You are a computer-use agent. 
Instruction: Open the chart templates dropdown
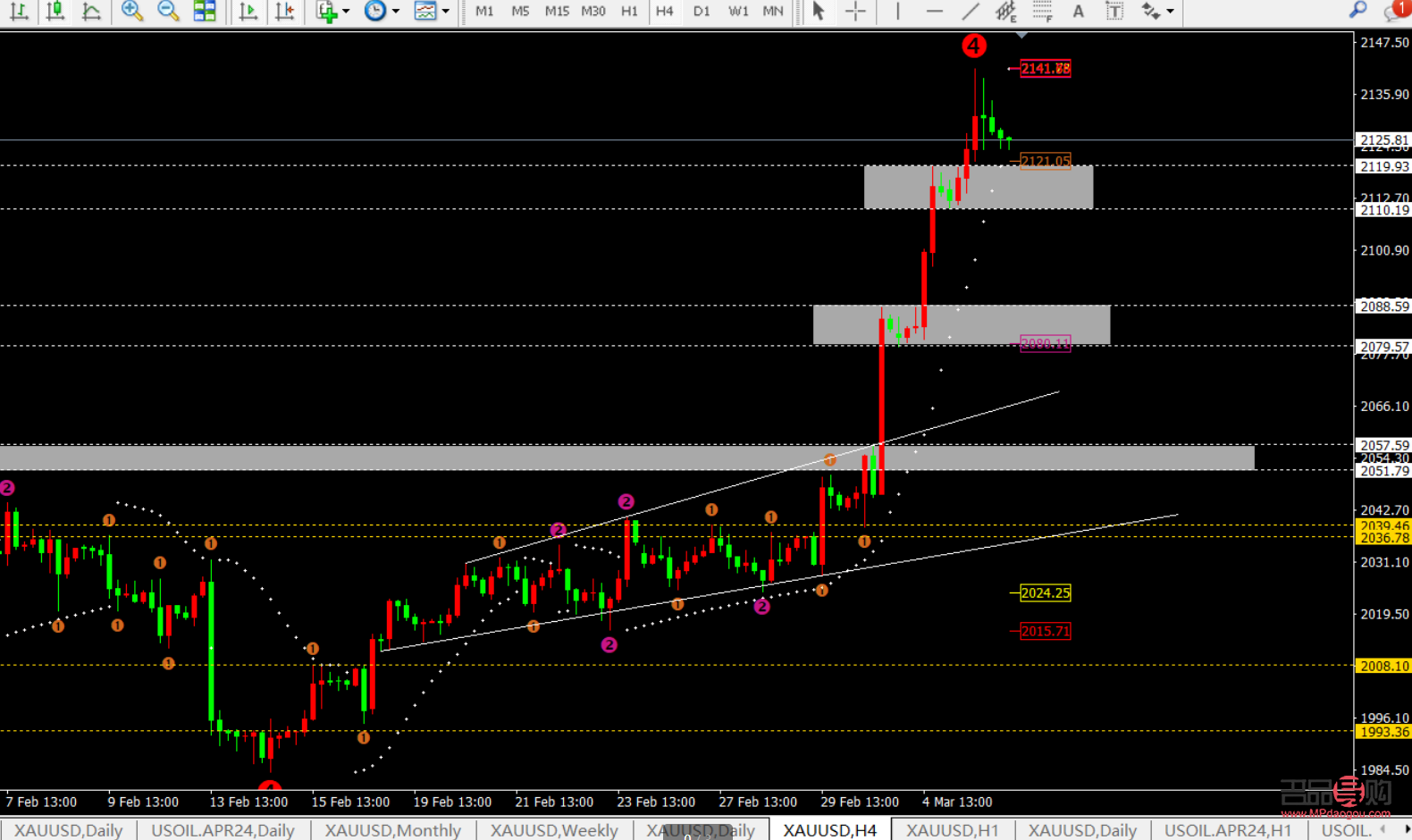[445, 12]
